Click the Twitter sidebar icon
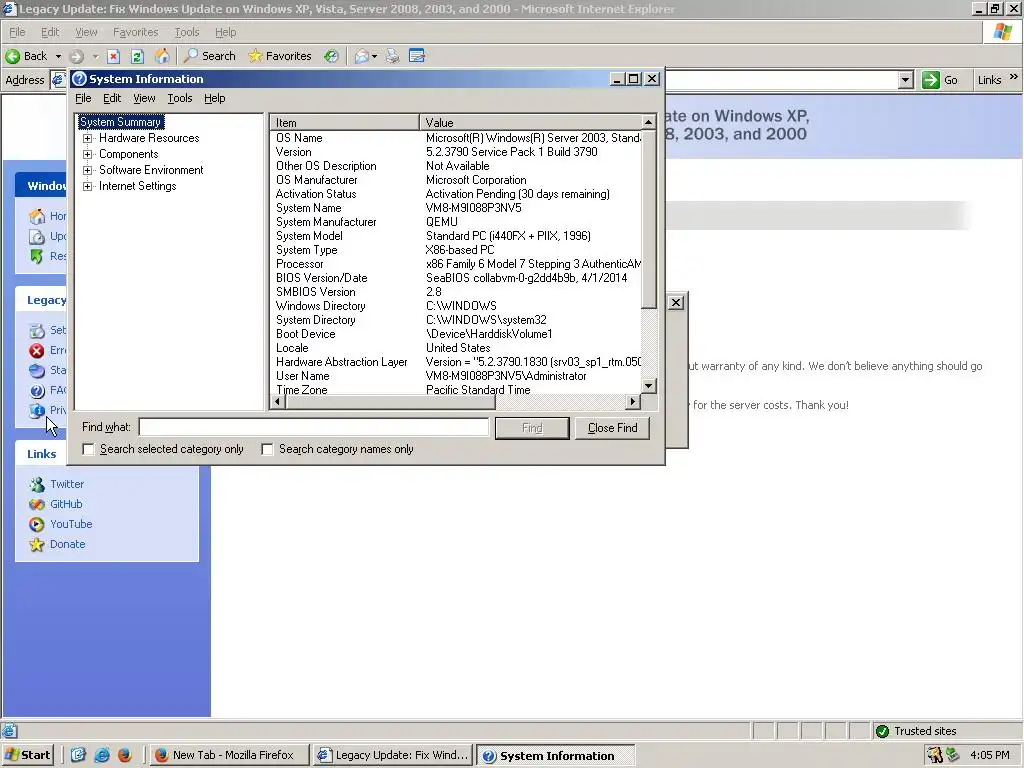The width and height of the screenshot is (1024, 768). (37, 485)
